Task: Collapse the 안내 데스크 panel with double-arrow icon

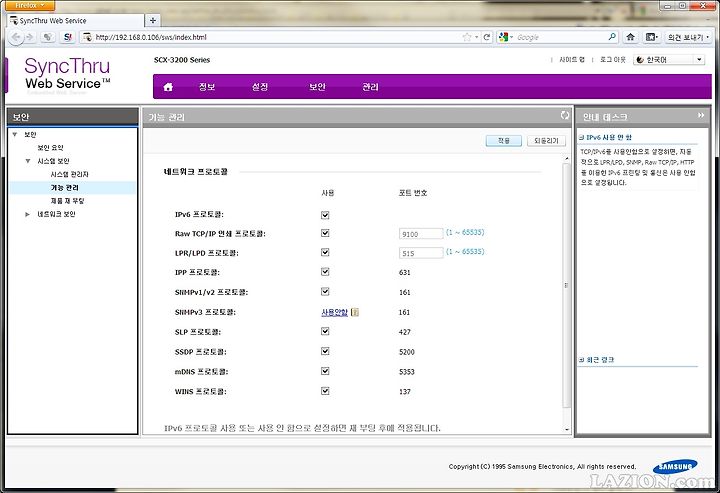Action: (x=701, y=115)
